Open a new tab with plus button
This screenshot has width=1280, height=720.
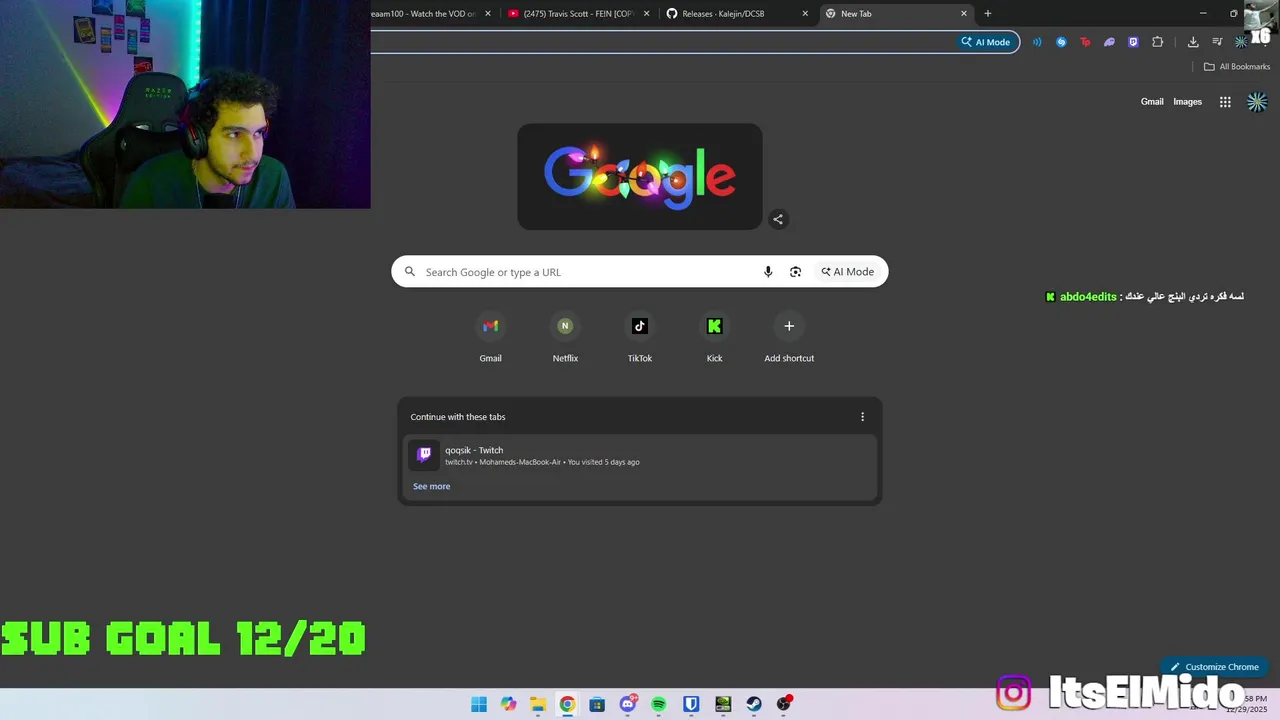988,14
